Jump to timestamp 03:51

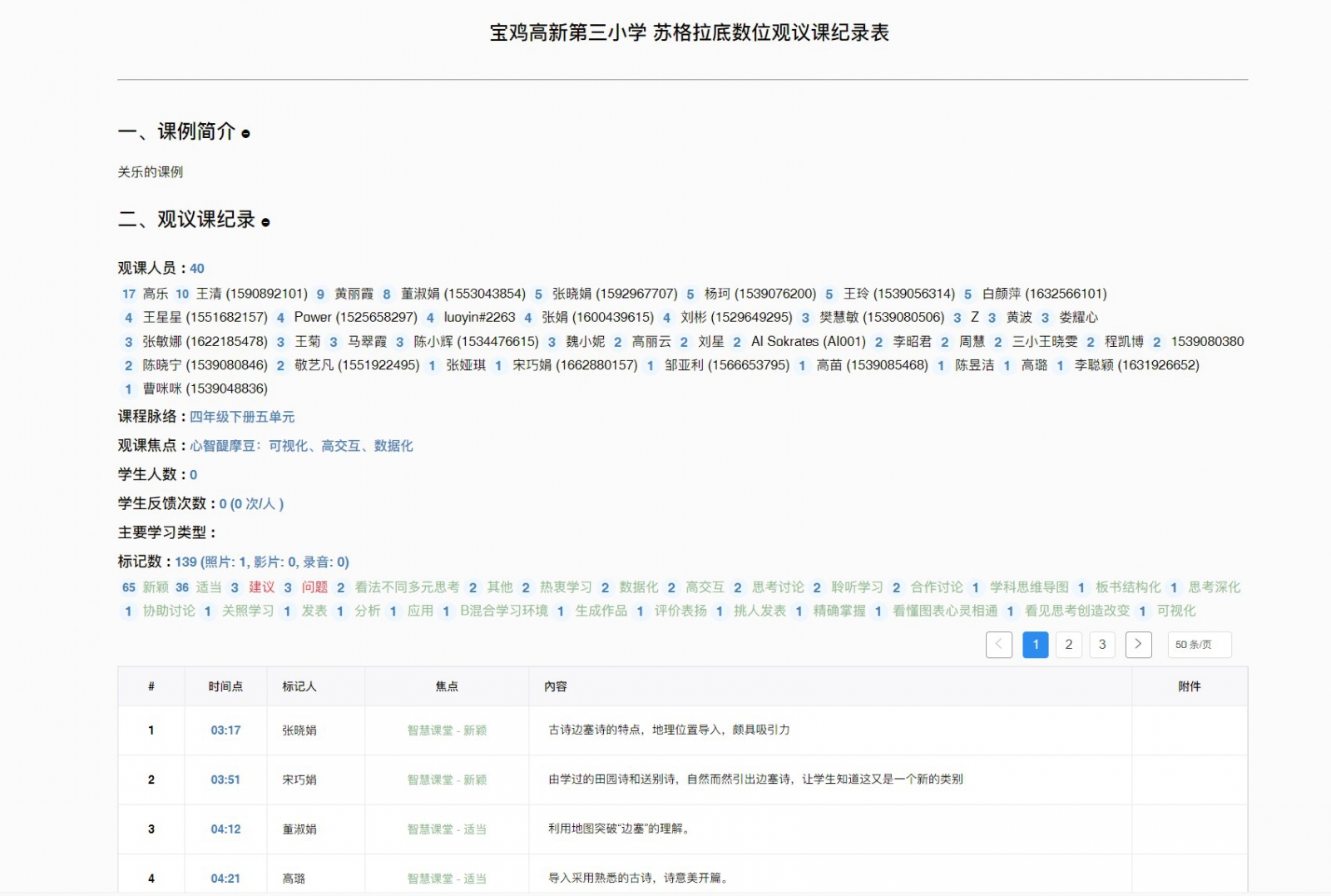point(225,780)
